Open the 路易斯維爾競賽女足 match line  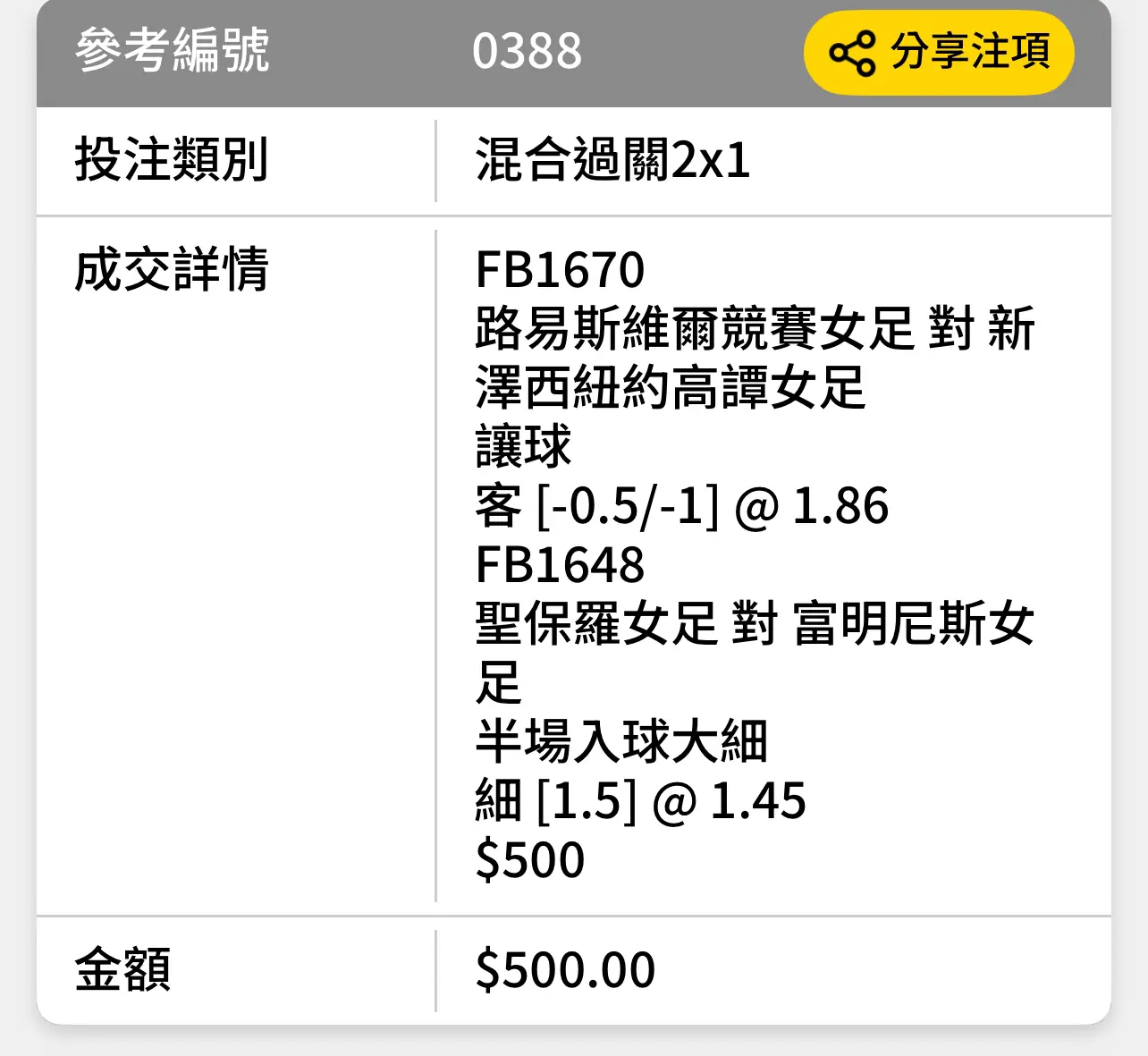point(755,358)
